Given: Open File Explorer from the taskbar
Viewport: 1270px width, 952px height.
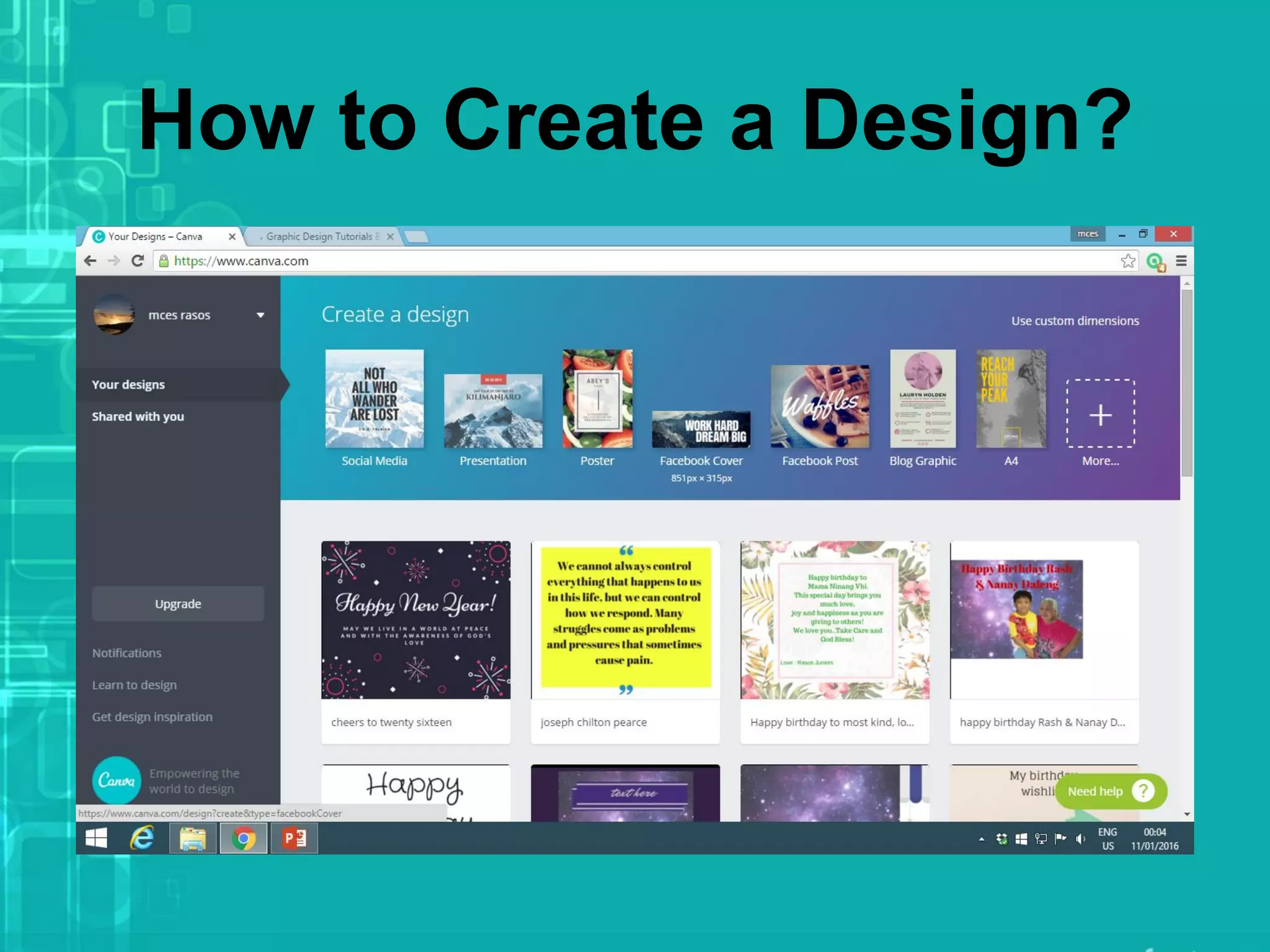Looking at the screenshot, I should [193, 839].
